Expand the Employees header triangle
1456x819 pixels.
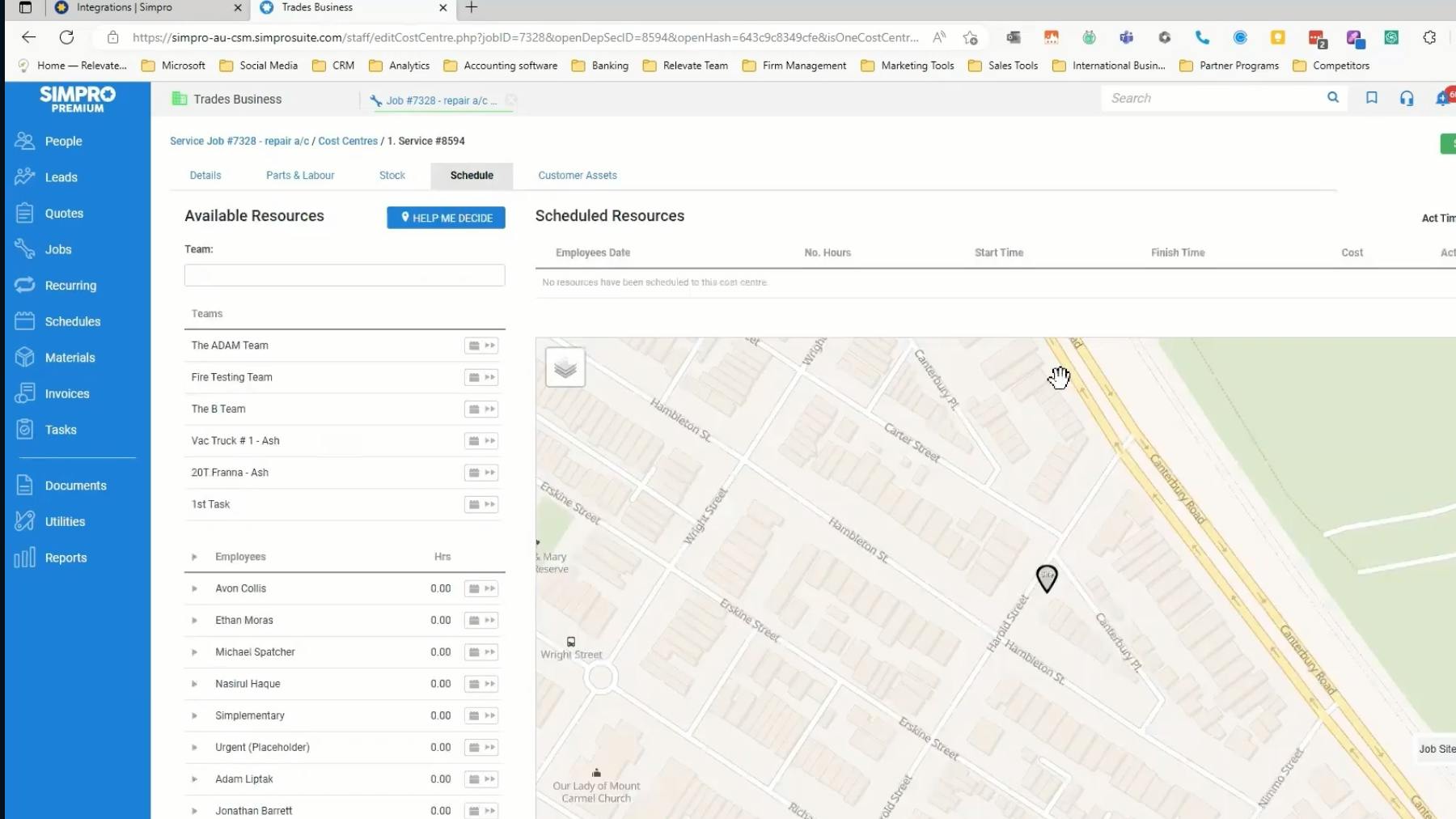tap(194, 557)
